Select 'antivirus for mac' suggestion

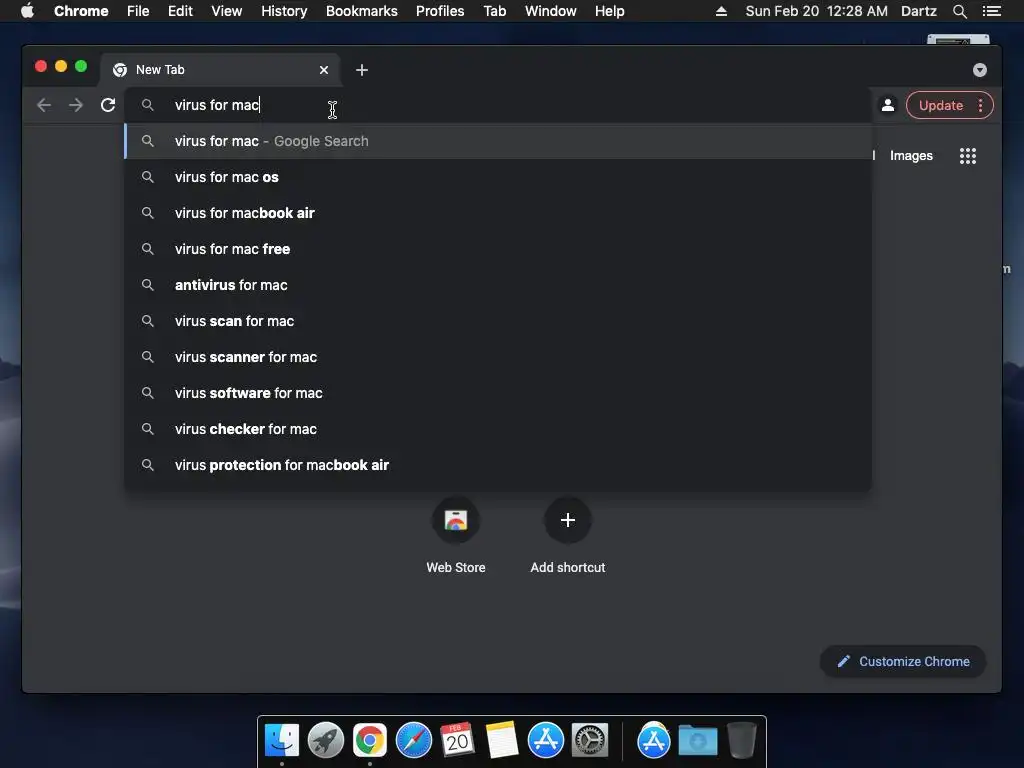tap(498, 285)
